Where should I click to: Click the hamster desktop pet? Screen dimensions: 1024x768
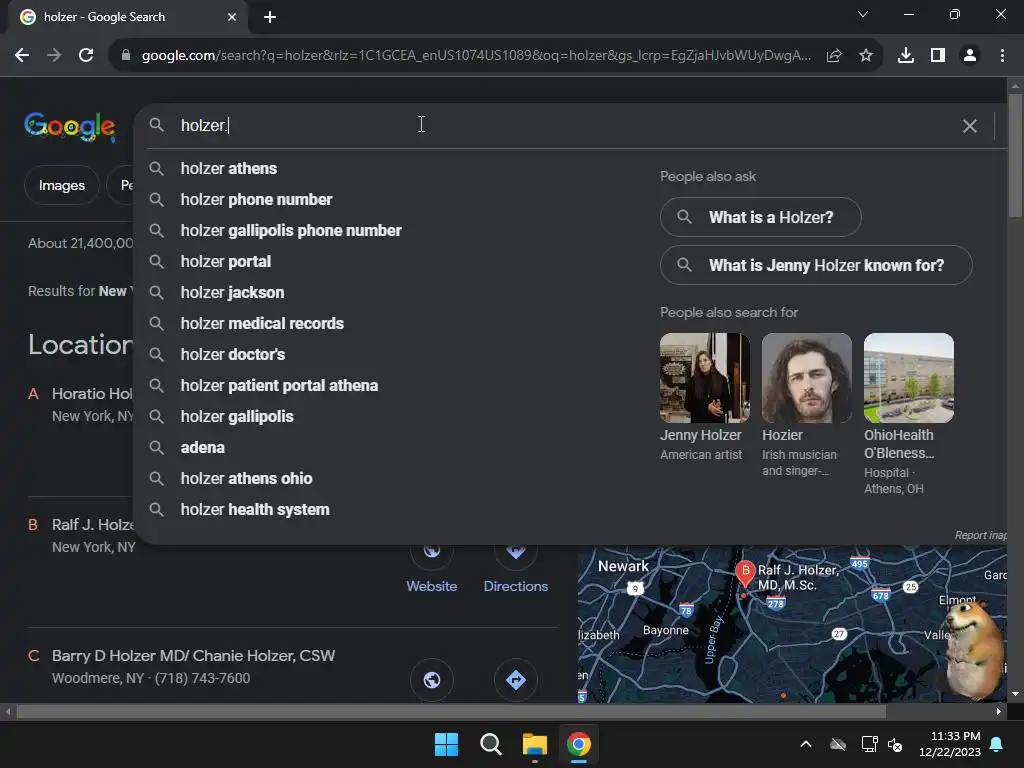coord(976,648)
